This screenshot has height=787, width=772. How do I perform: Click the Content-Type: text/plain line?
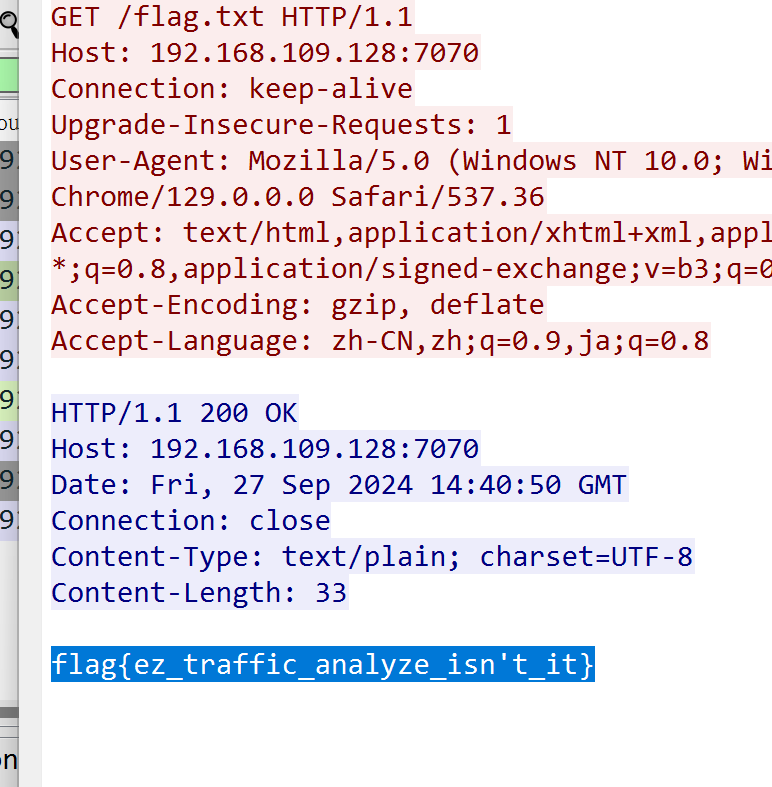372,556
